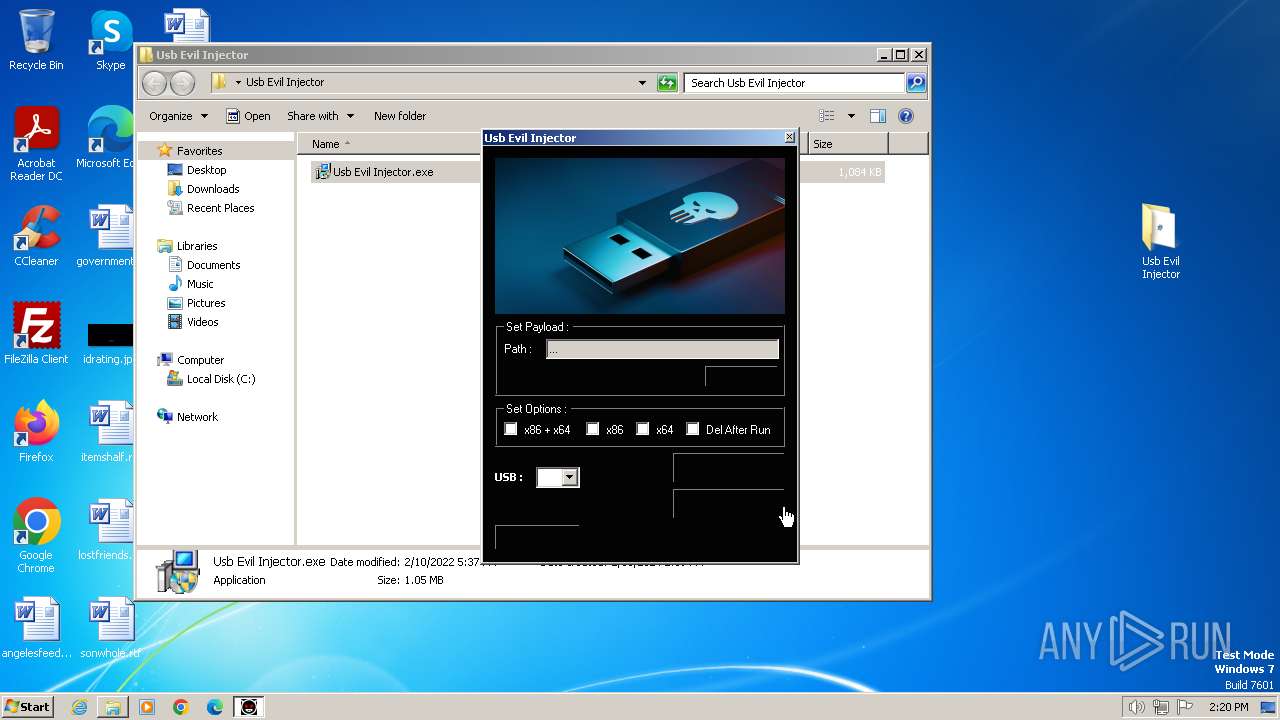The height and width of the screenshot is (720, 1280).
Task: Click the USB skull image in injector window
Action: (x=640, y=235)
